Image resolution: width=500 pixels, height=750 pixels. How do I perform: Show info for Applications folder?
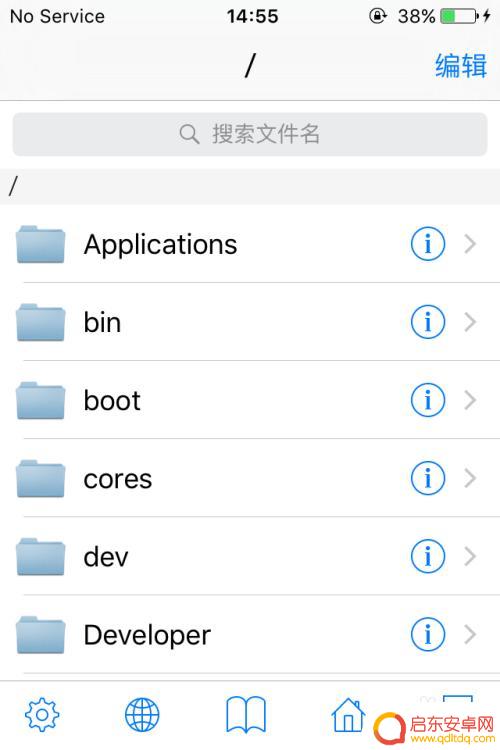[428, 243]
